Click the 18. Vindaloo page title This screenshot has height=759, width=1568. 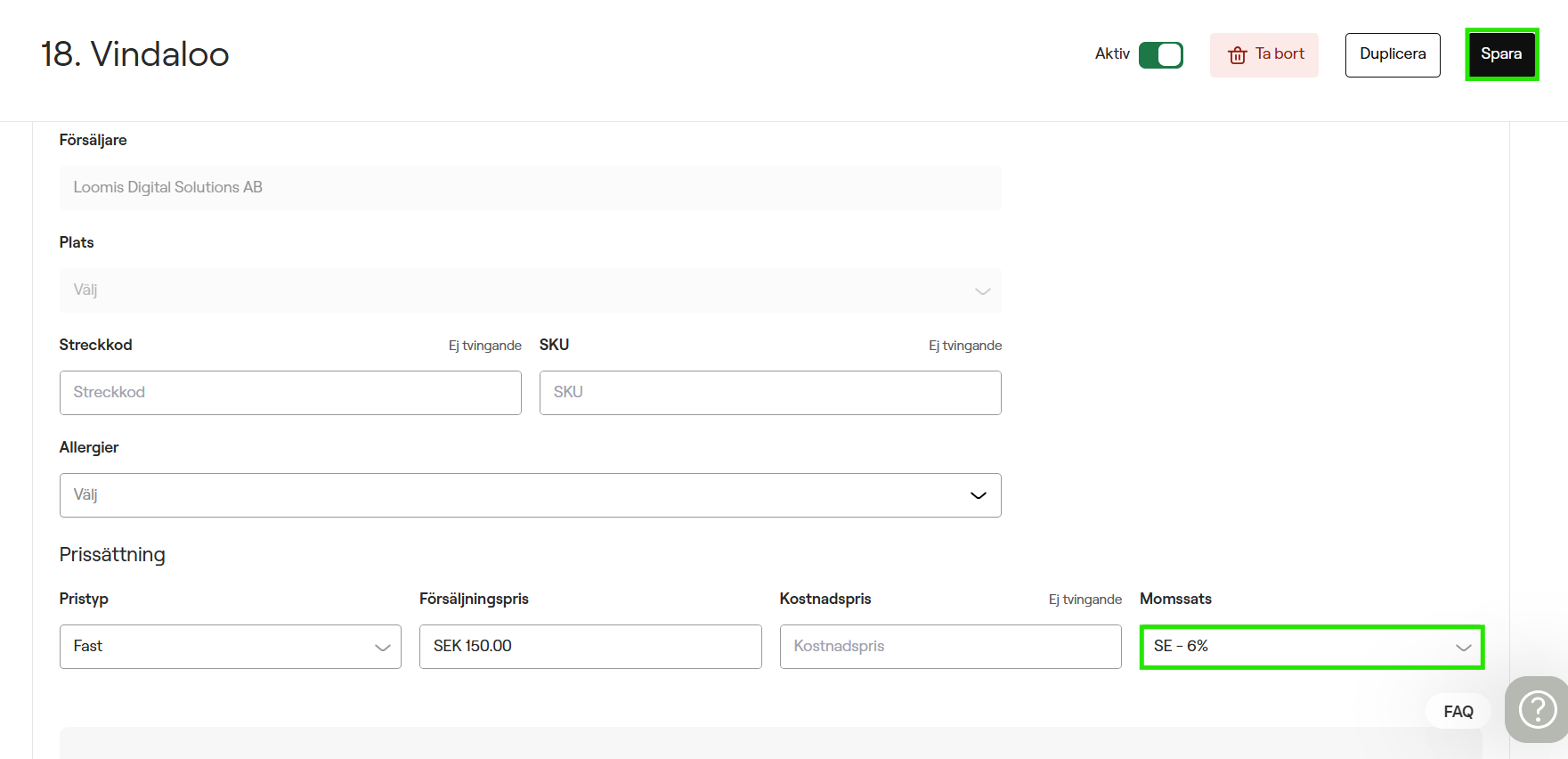pyautogui.click(x=135, y=54)
